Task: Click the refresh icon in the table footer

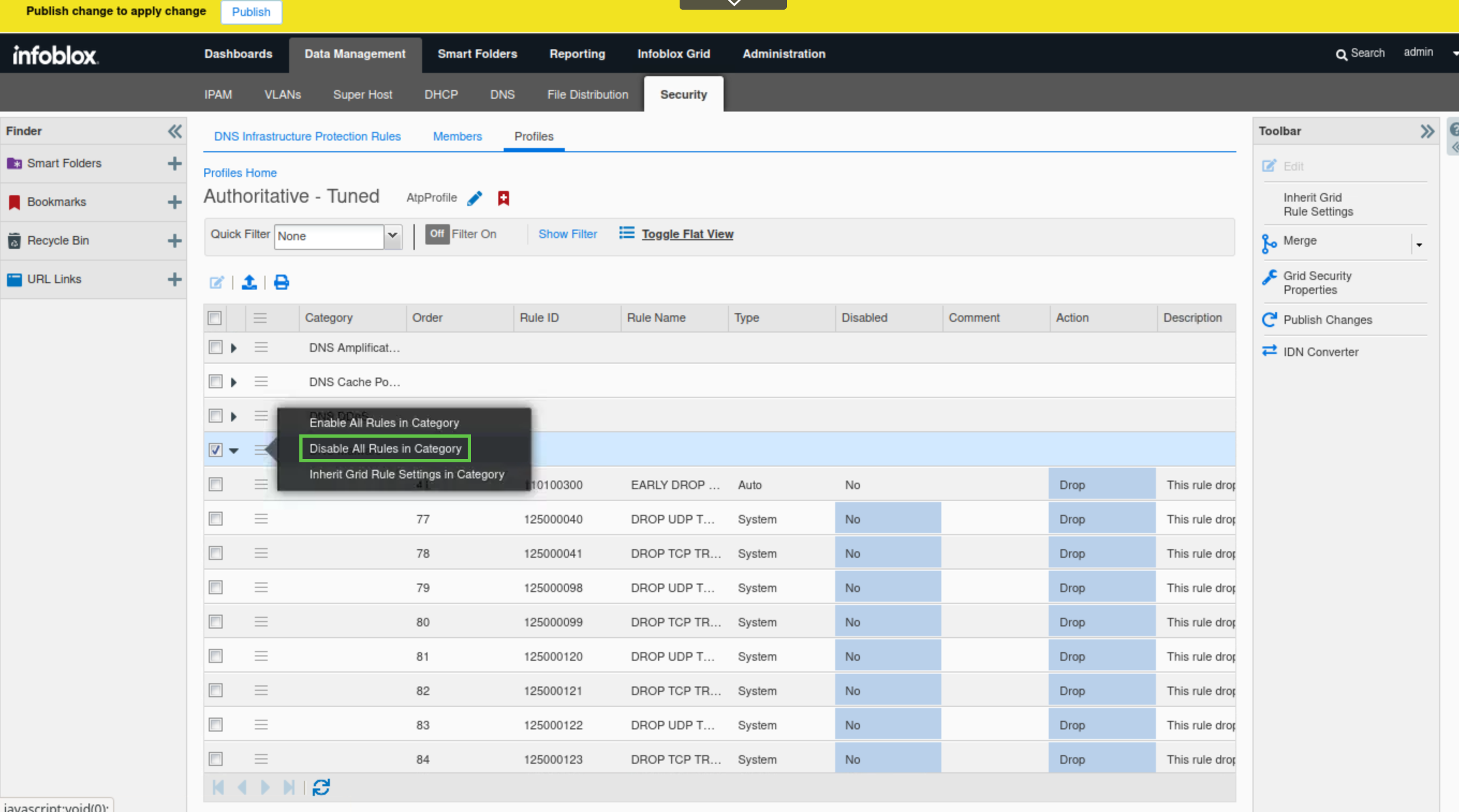Action: (x=321, y=787)
